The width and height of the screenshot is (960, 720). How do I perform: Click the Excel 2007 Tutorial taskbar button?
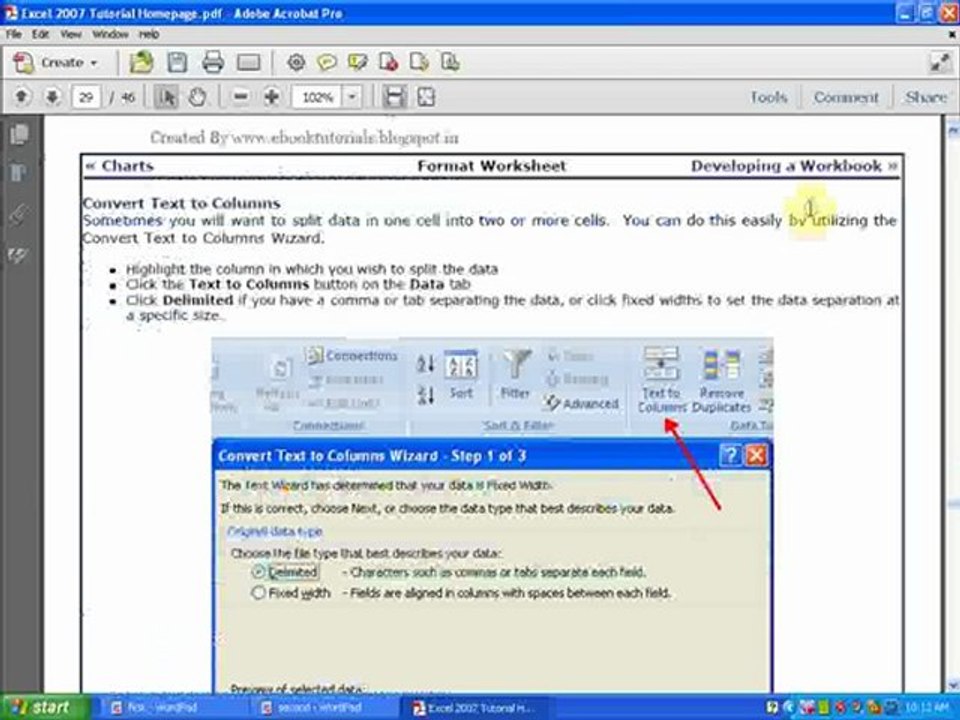click(473, 708)
